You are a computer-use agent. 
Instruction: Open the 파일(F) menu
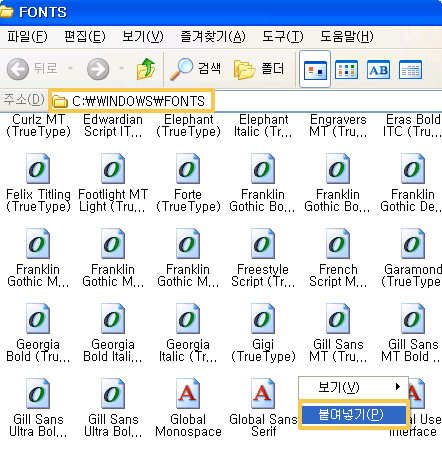28,36
